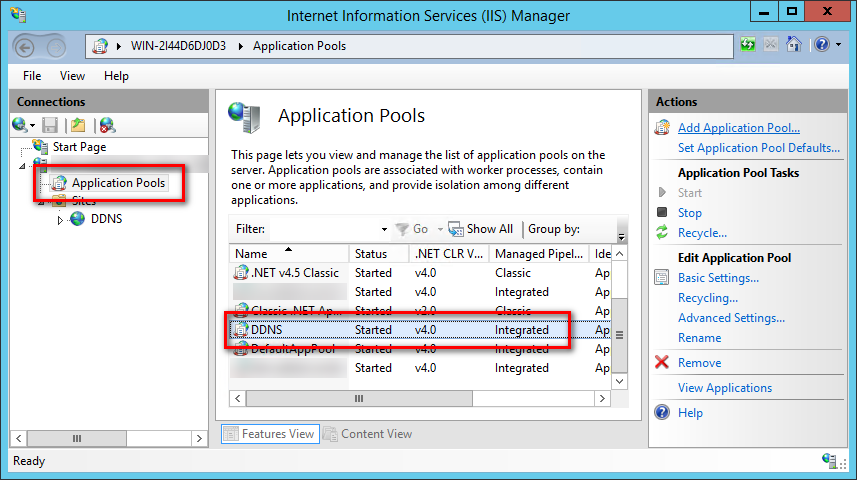Screen dimensions: 857x480
Task: Open the Go button dropdown arrow
Action: tap(440, 230)
